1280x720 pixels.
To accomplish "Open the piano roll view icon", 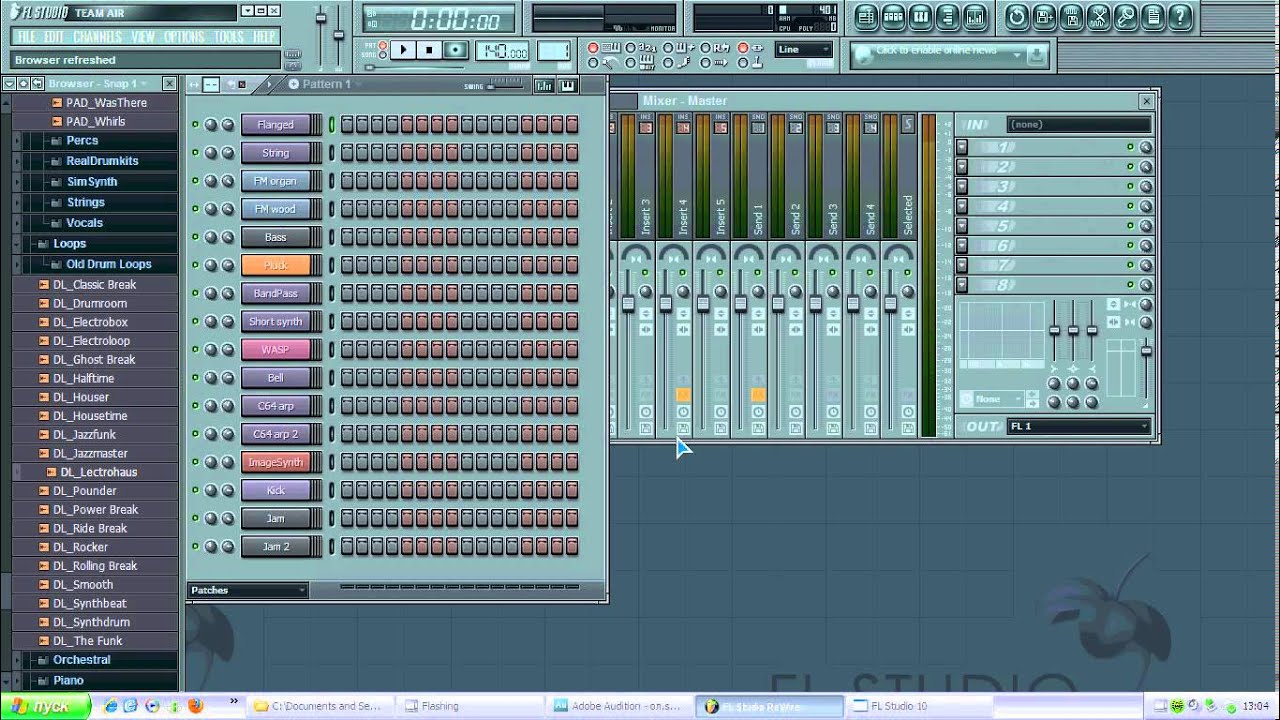I will (921, 16).
